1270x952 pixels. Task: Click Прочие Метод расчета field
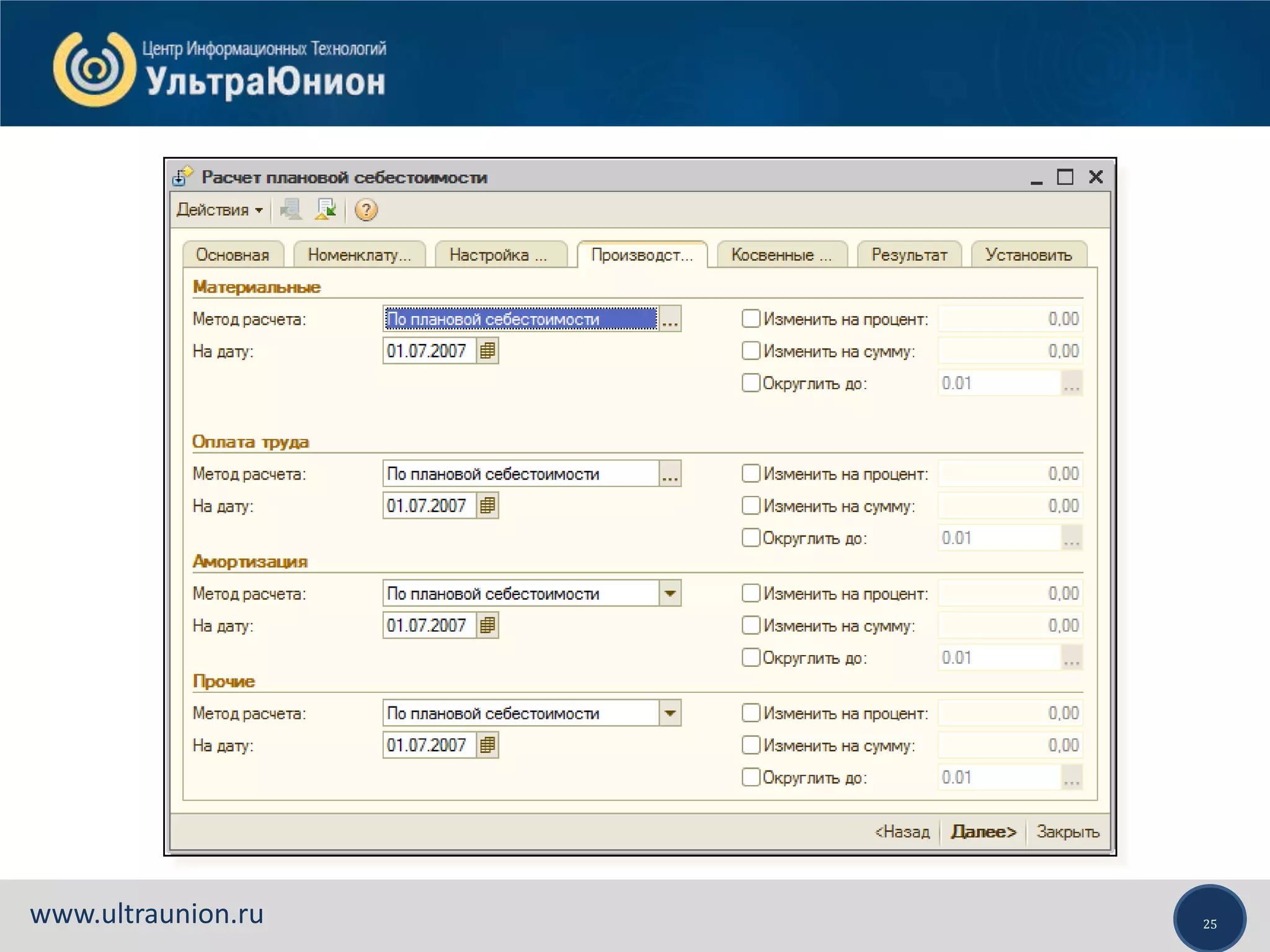click(x=521, y=713)
